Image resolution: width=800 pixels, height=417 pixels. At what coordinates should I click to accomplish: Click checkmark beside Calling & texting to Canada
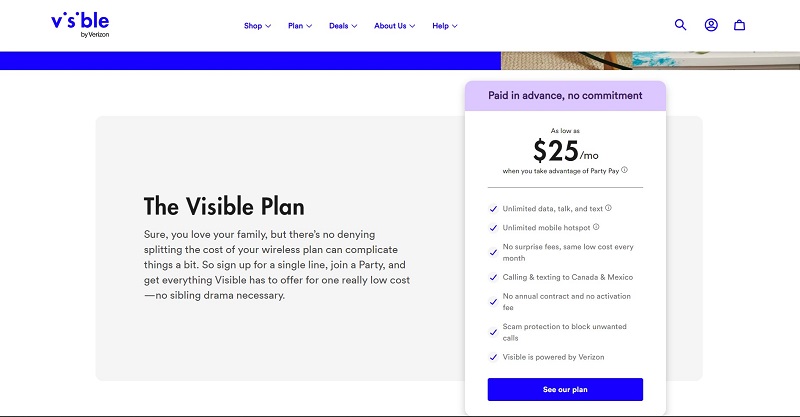493,277
